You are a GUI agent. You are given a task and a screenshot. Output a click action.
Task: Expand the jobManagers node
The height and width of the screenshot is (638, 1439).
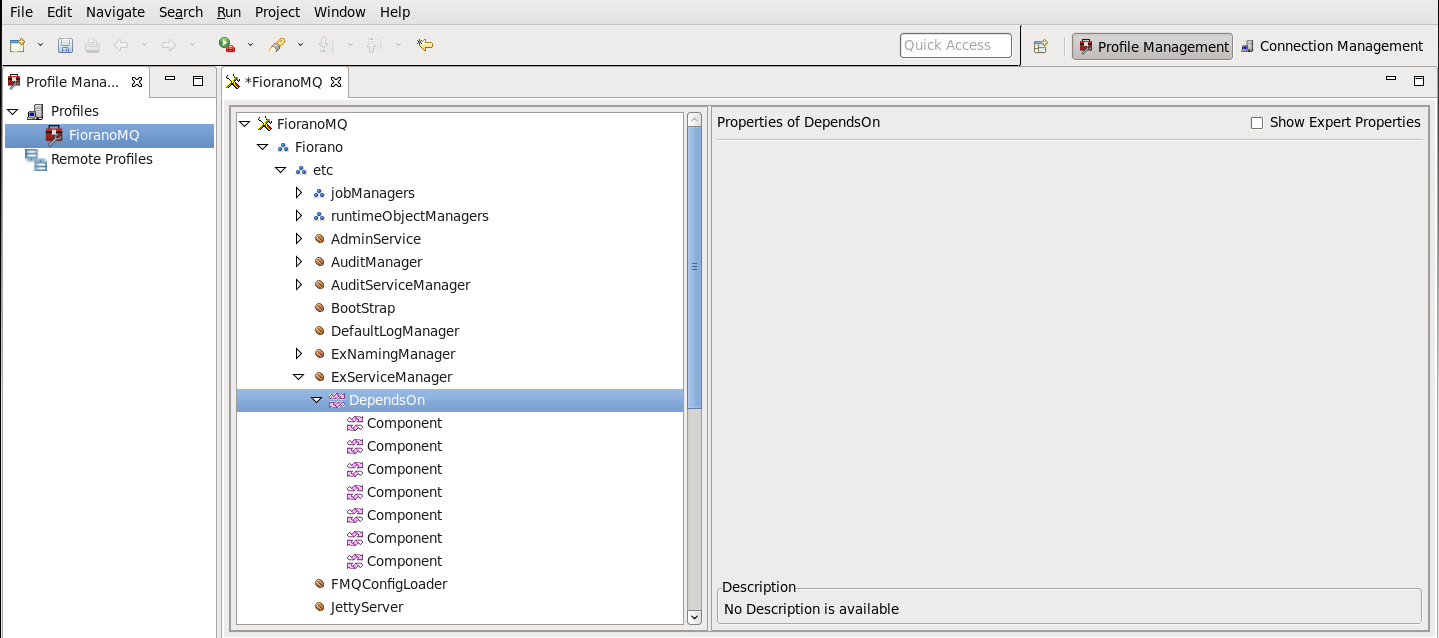click(x=299, y=193)
